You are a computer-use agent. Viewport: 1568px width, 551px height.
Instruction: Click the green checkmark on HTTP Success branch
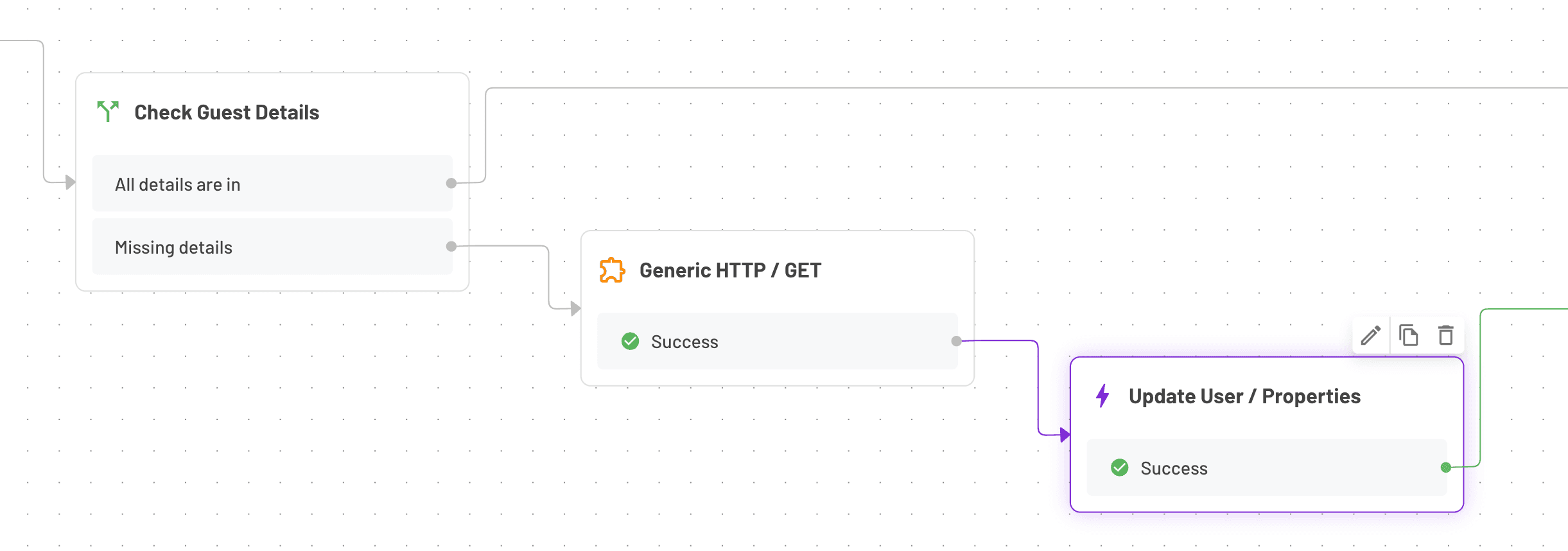630,341
